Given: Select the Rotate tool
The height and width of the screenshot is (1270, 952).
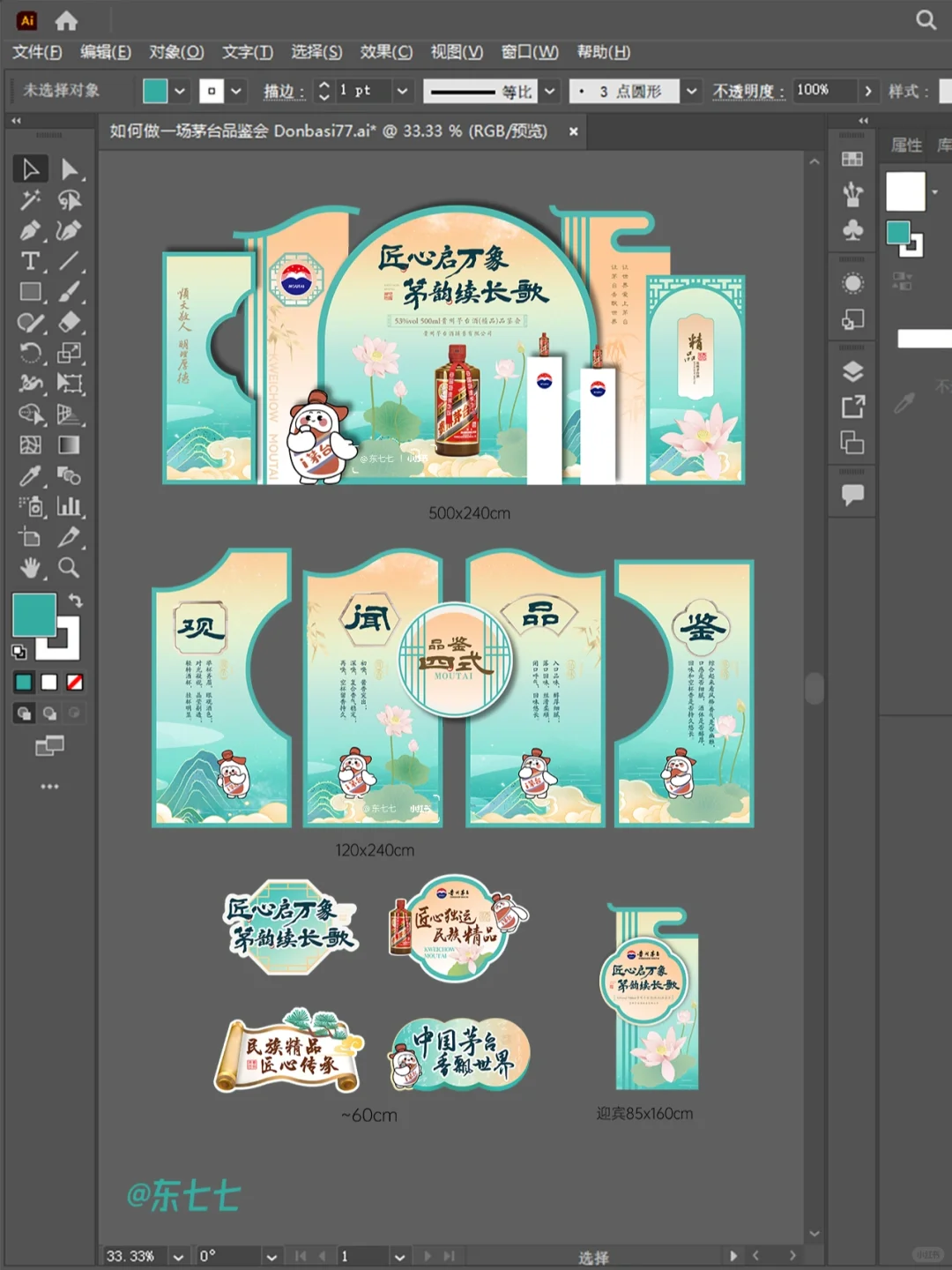Looking at the screenshot, I should [30, 353].
